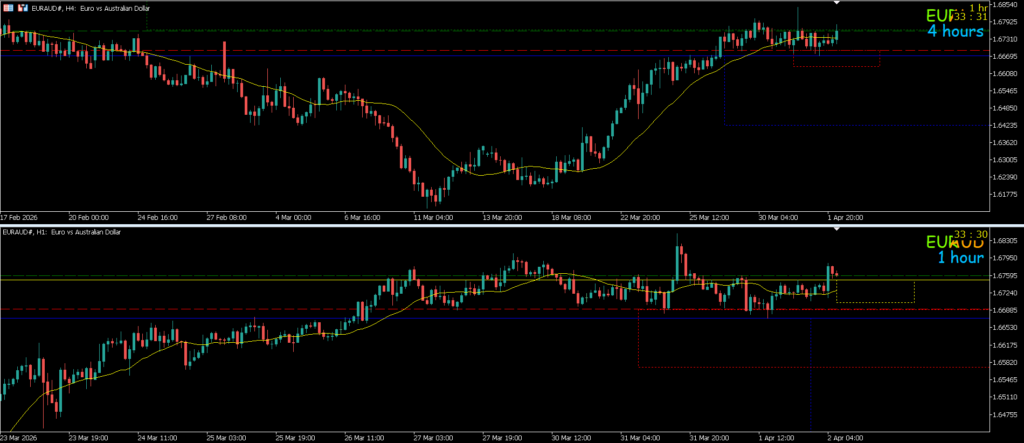Click the 1.65820 price on the H1 scale
Viewport: 1024px width, 443px height.
coord(1000,362)
